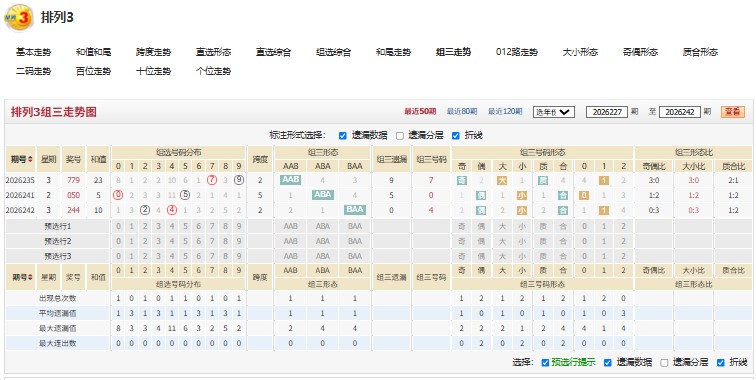756x380 pixels.
Task: Click the highlighted BAA badge in row 2026242
Action: click(x=355, y=210)
